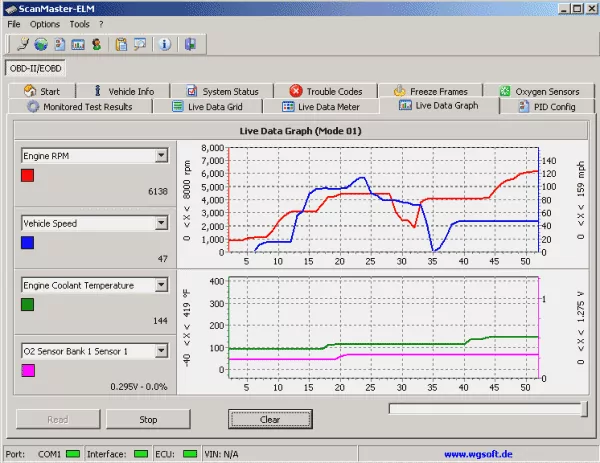This screenshot has width=600, height=463.
Task: Click the document report icon in toolbar
Action: (x=58, y=45)
